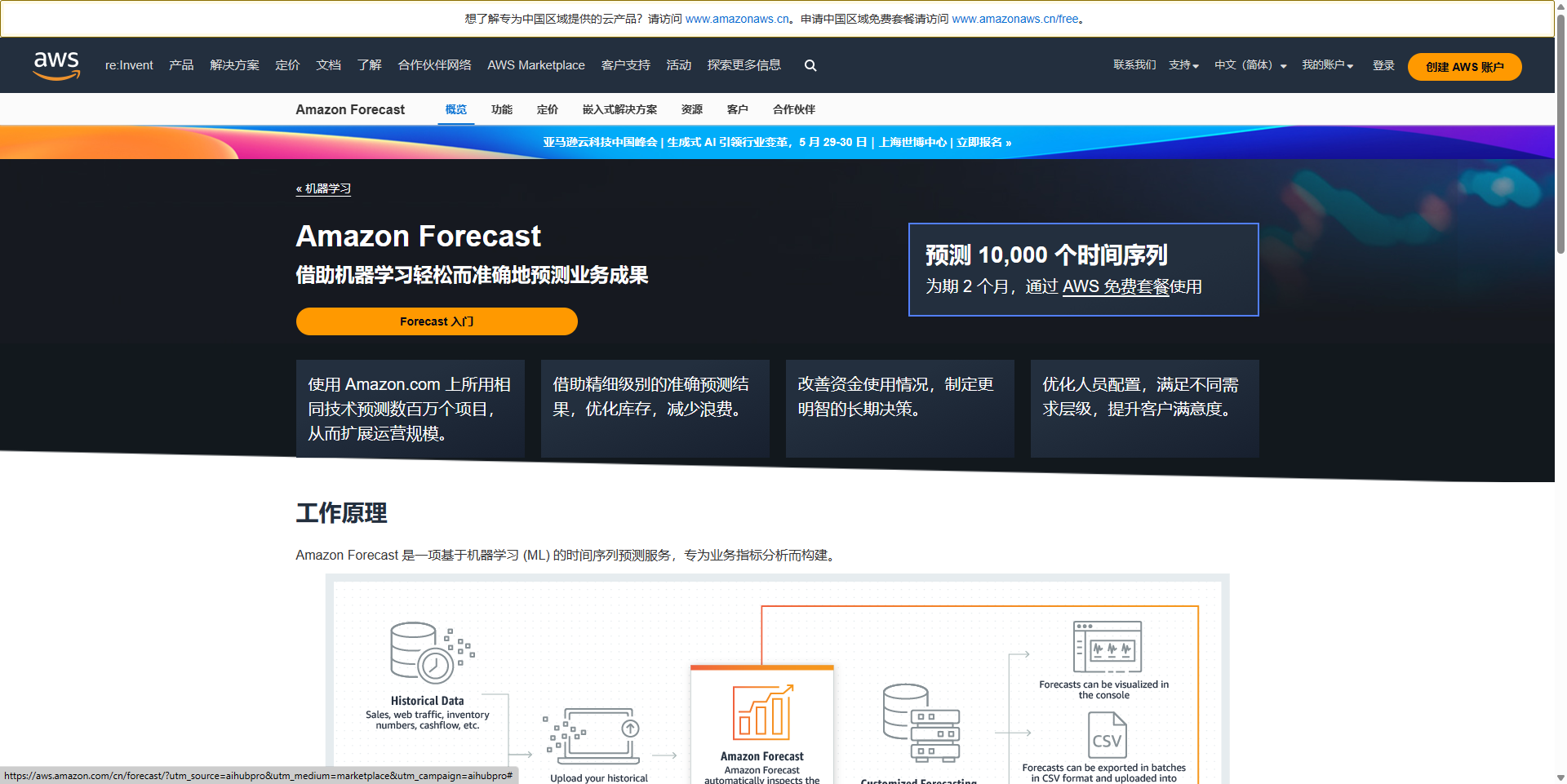Select the 概览 tab

click(x=456, y=109)
